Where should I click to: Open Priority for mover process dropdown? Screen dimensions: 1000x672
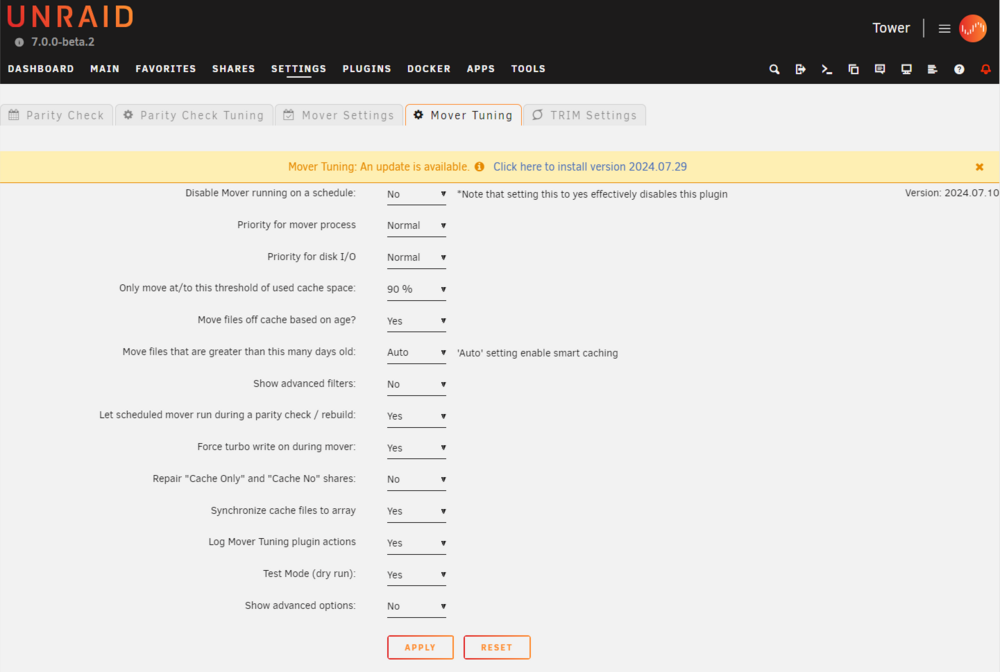pos(416,226)
